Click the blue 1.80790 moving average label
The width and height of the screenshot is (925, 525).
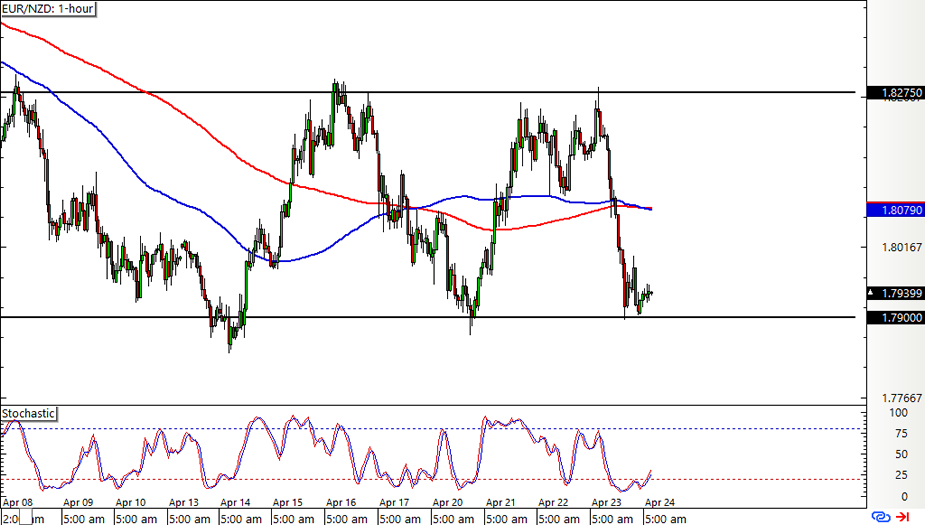click(x=895, y=210)
